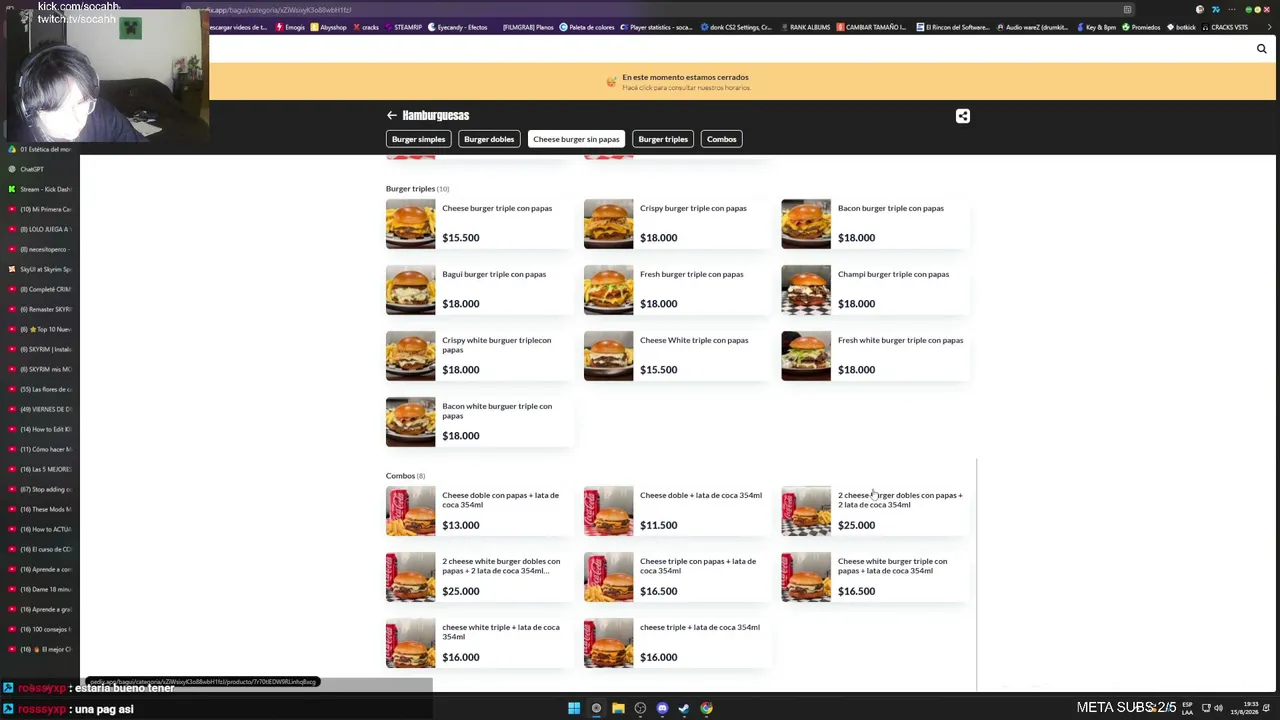
Task: Select the Burger triples category tab
Action: (x=663, y=139)
